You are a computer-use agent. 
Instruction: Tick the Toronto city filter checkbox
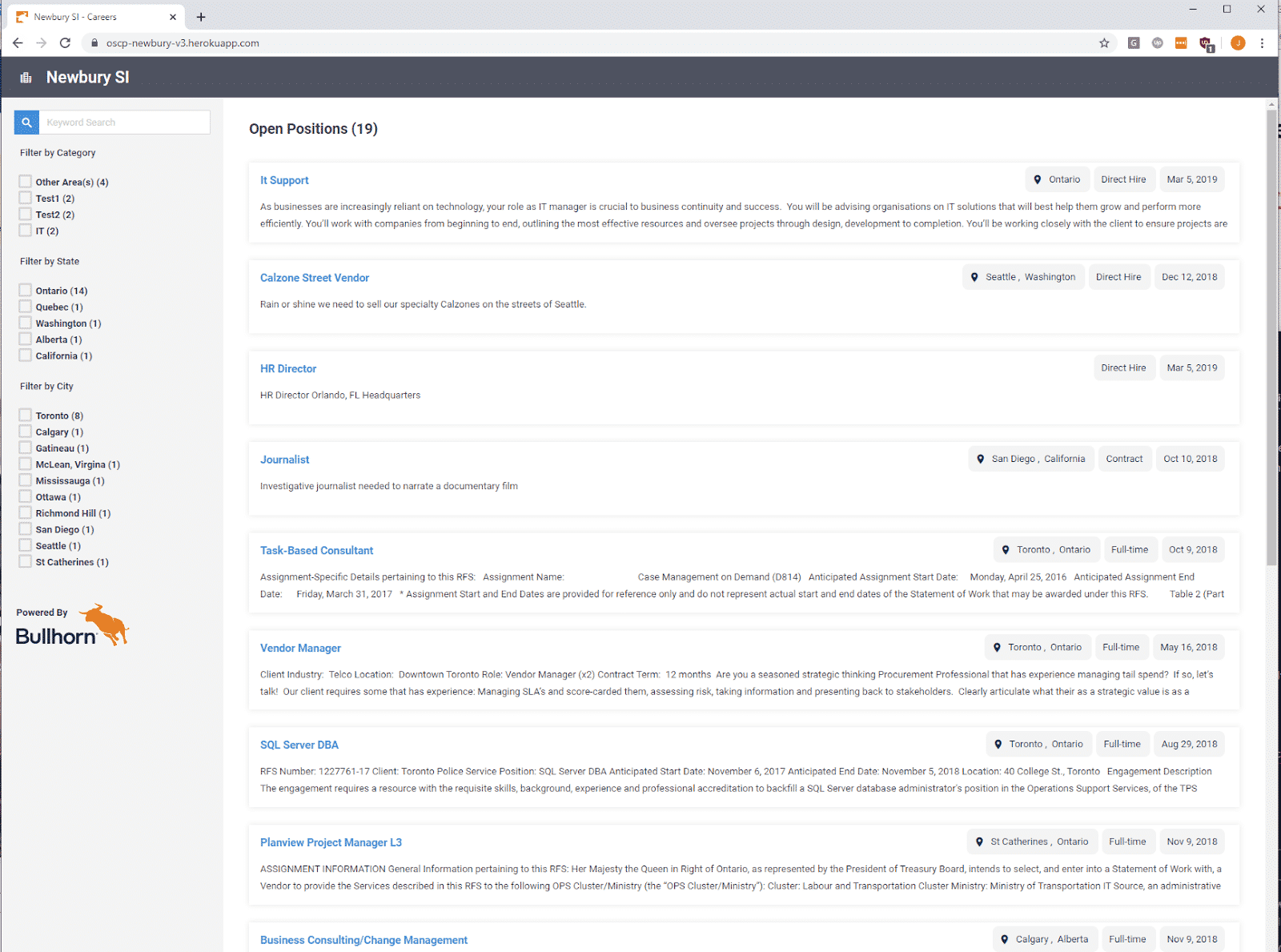tap(26, 416)
